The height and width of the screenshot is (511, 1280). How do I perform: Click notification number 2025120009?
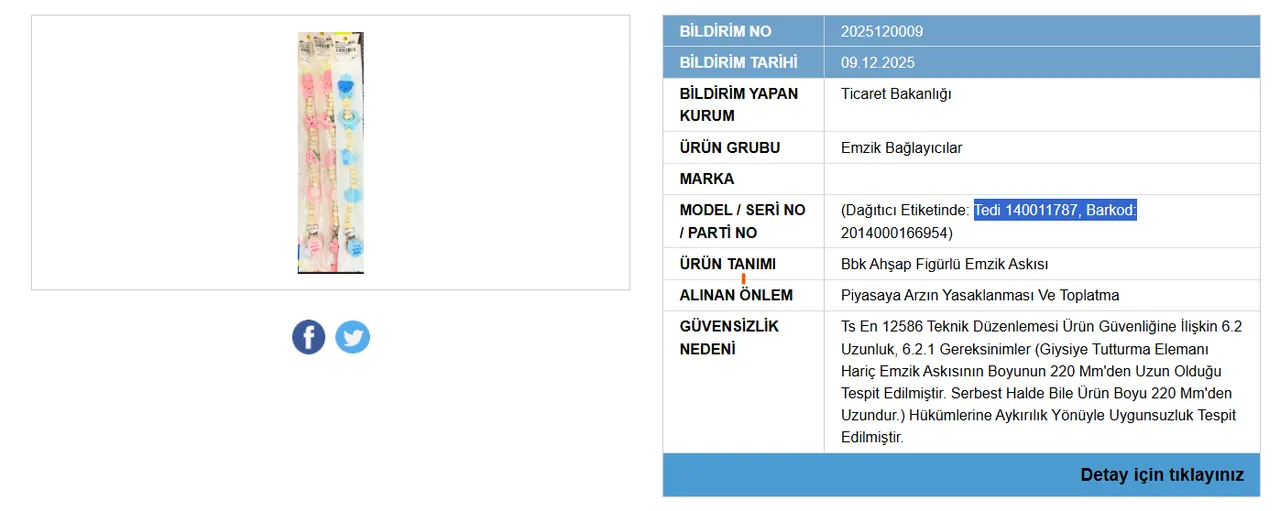882,31
